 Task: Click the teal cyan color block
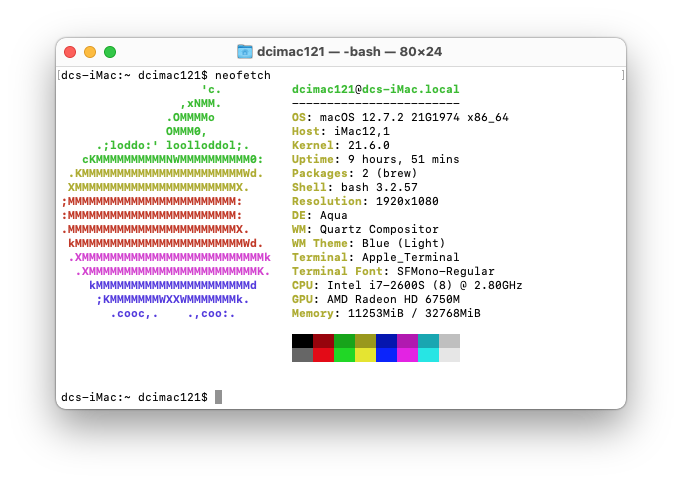428,341
